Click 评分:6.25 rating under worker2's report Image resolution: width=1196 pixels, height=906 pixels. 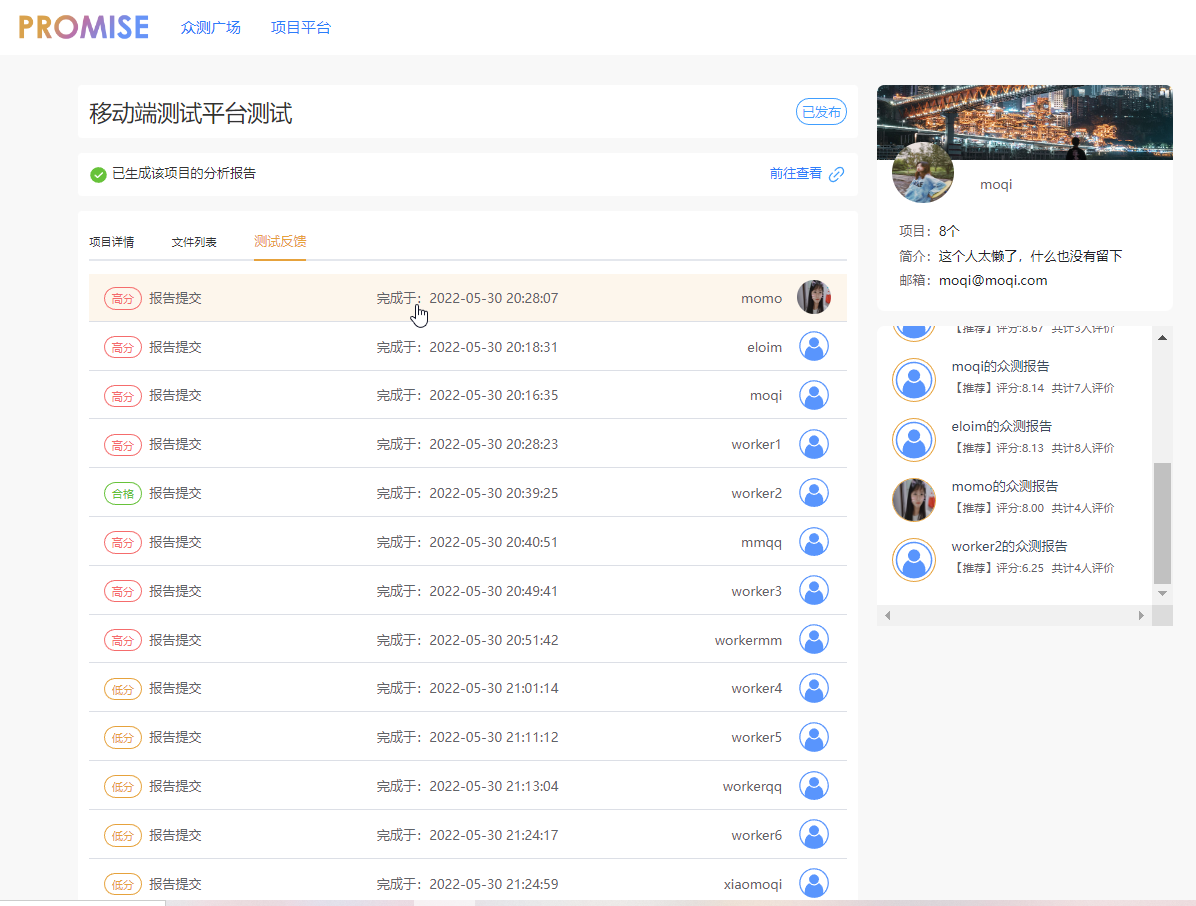click(1020, 568)
